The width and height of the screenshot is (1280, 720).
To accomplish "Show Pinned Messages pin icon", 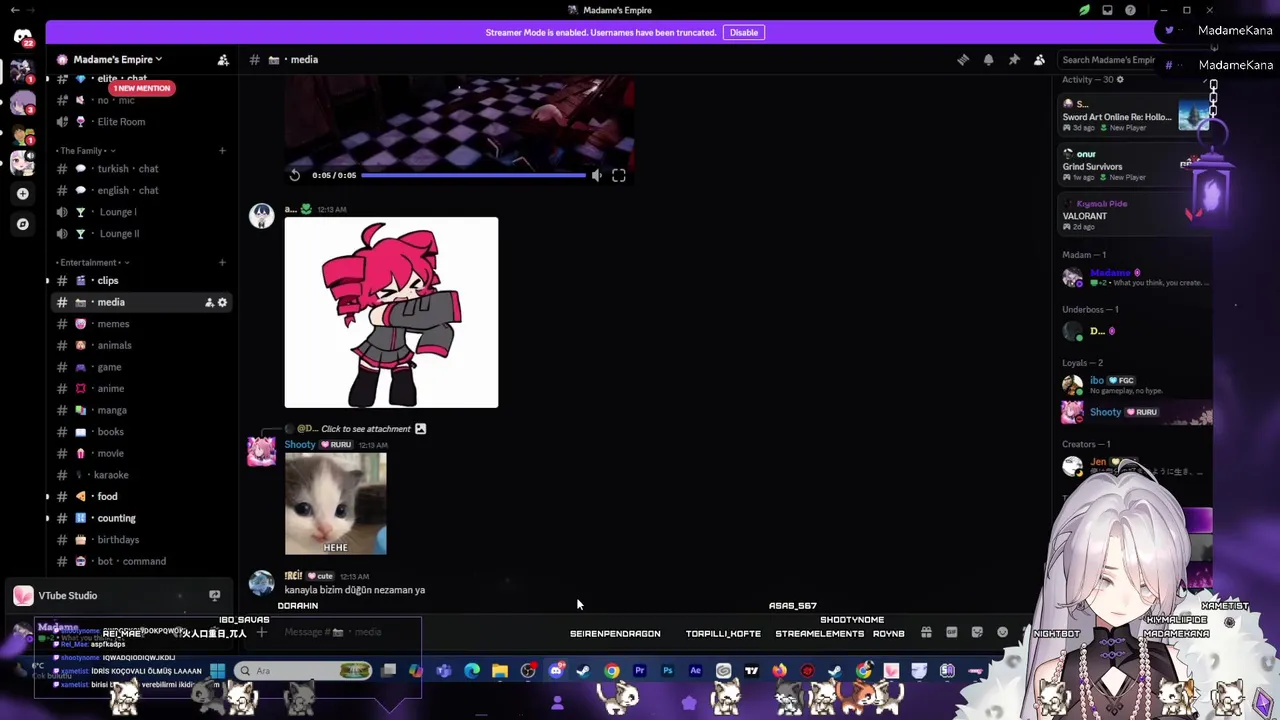I will [1014, 60].
